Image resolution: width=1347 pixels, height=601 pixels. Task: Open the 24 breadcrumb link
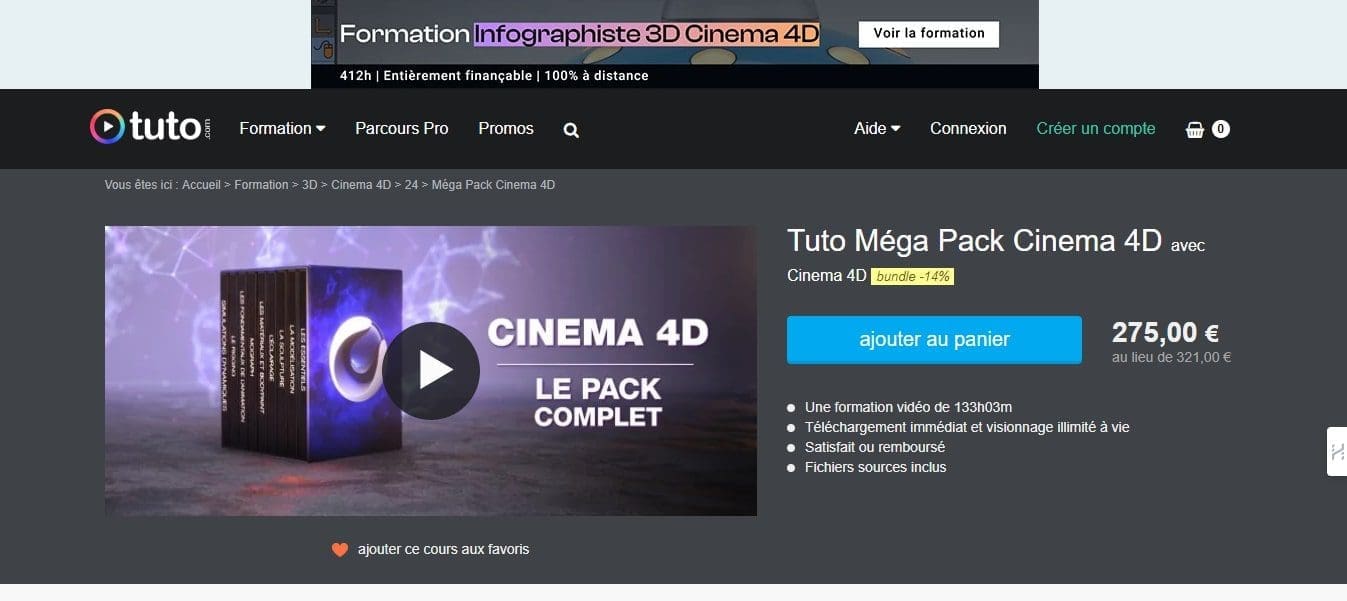pos(411,185)
